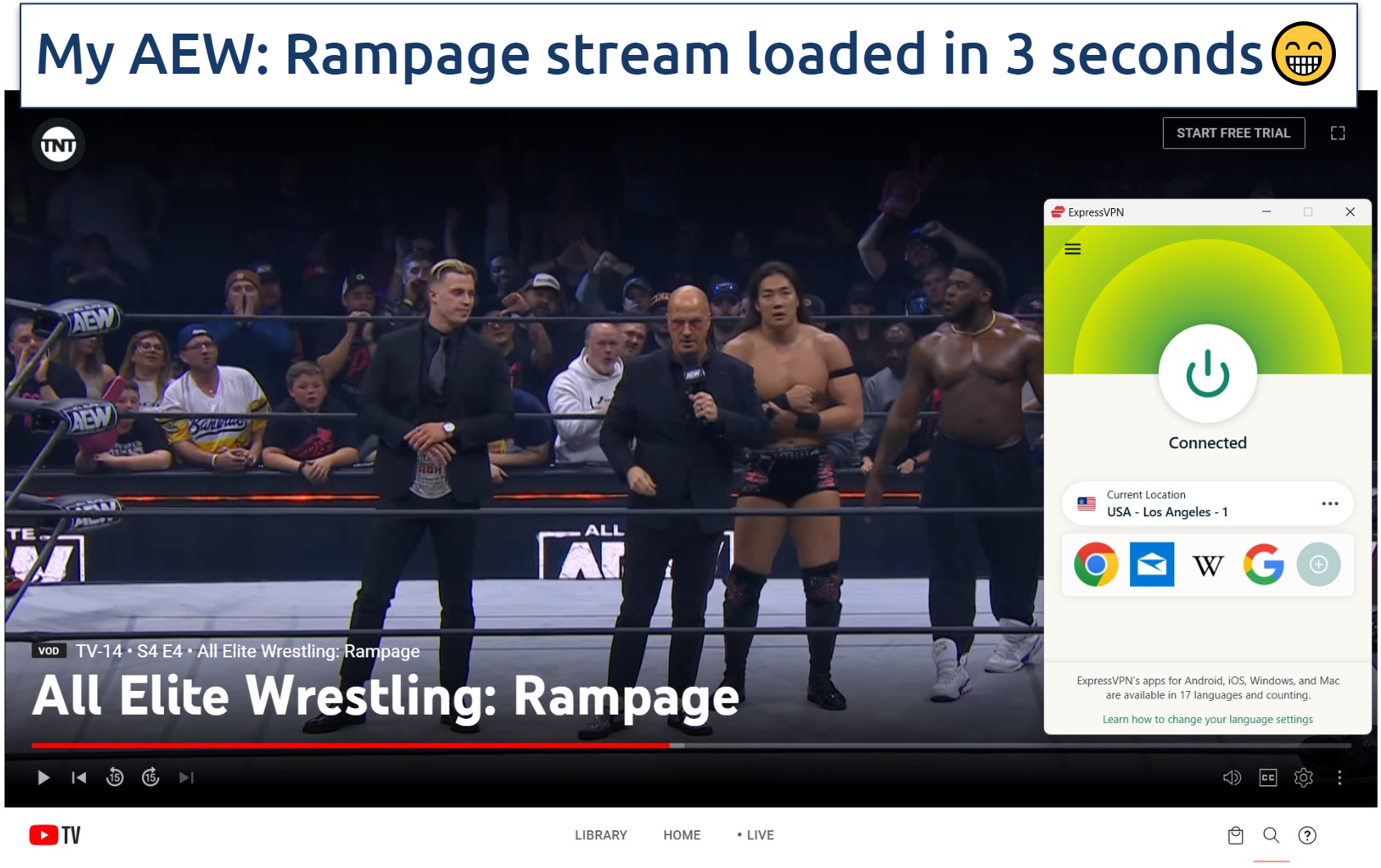Click the TNT channel logo

[58, 145]
